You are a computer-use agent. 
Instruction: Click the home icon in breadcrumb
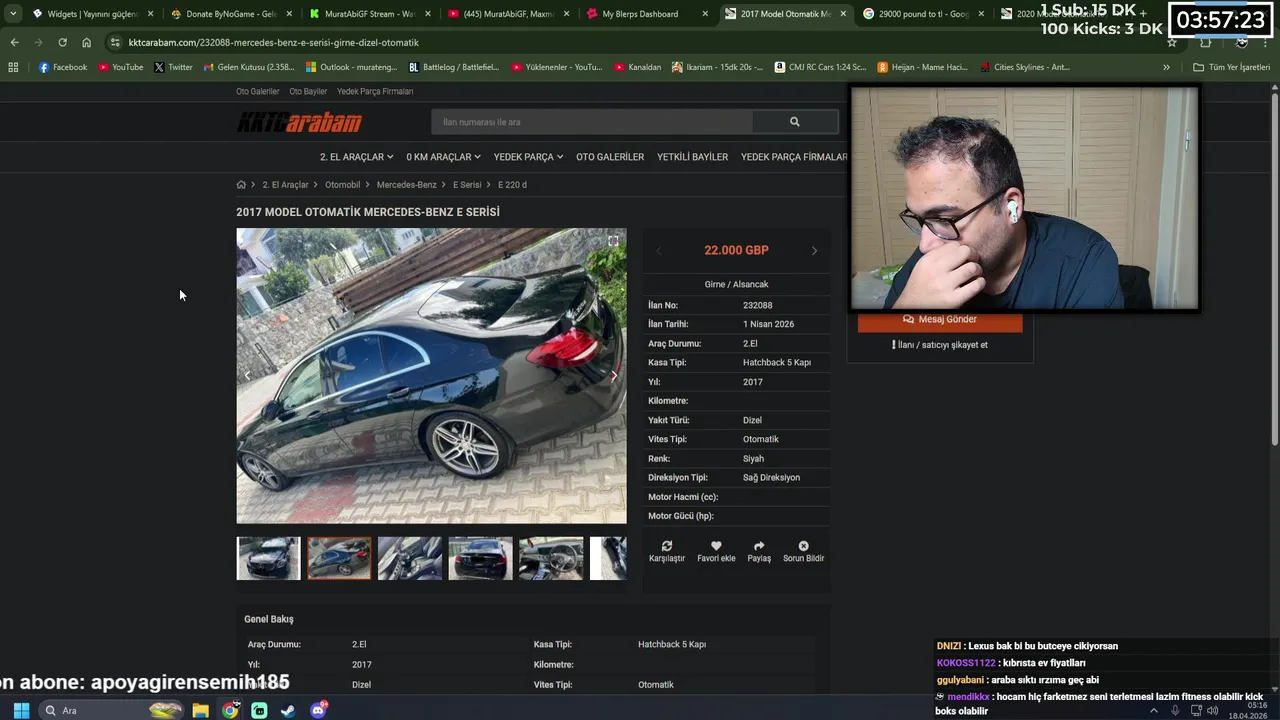241,185
